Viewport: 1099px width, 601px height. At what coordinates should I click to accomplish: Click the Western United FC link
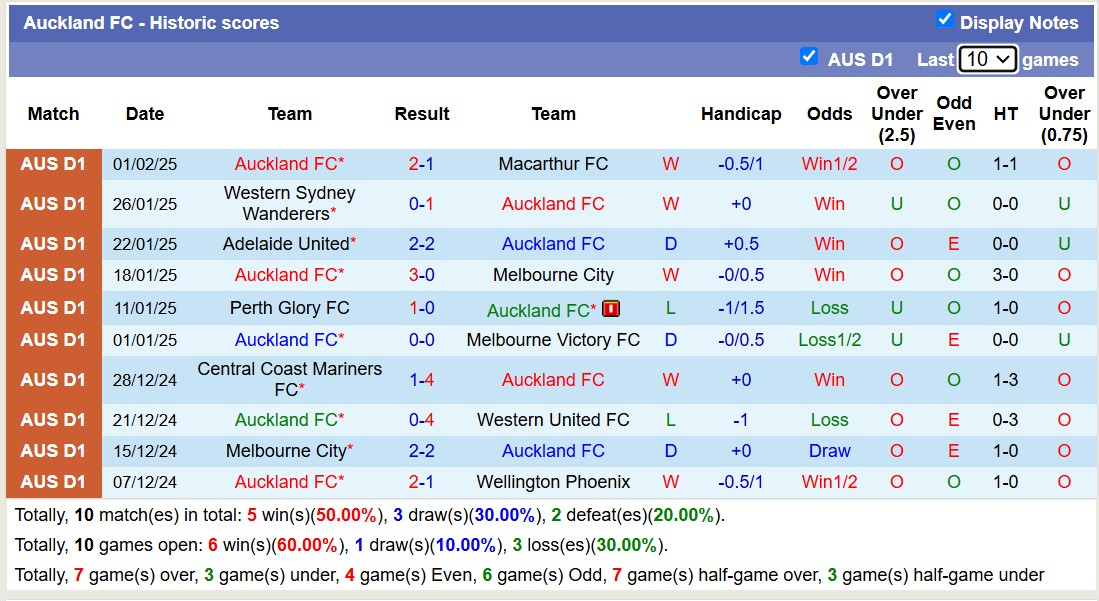pyautogui.click(x=553, y=419)
